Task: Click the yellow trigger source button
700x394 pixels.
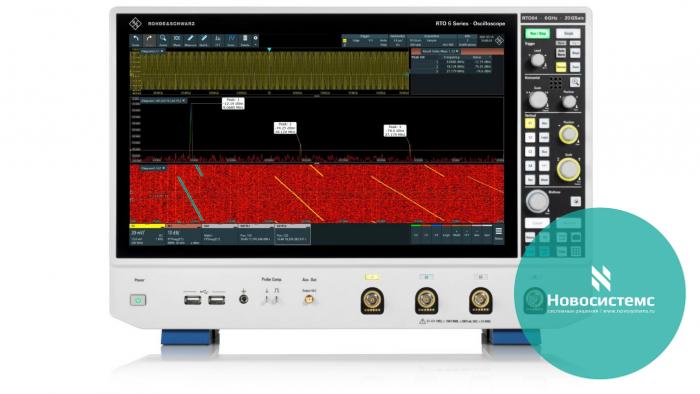Action: [561, 67]
